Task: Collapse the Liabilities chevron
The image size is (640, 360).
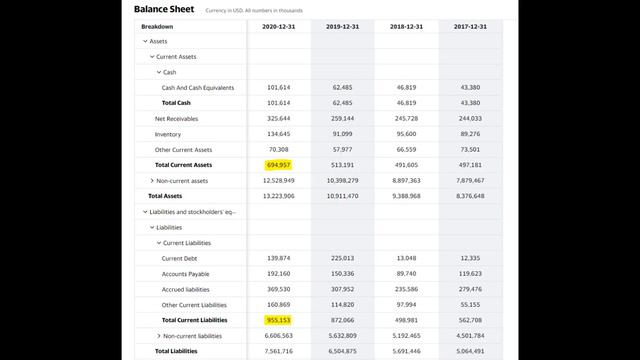Action: 152,227
